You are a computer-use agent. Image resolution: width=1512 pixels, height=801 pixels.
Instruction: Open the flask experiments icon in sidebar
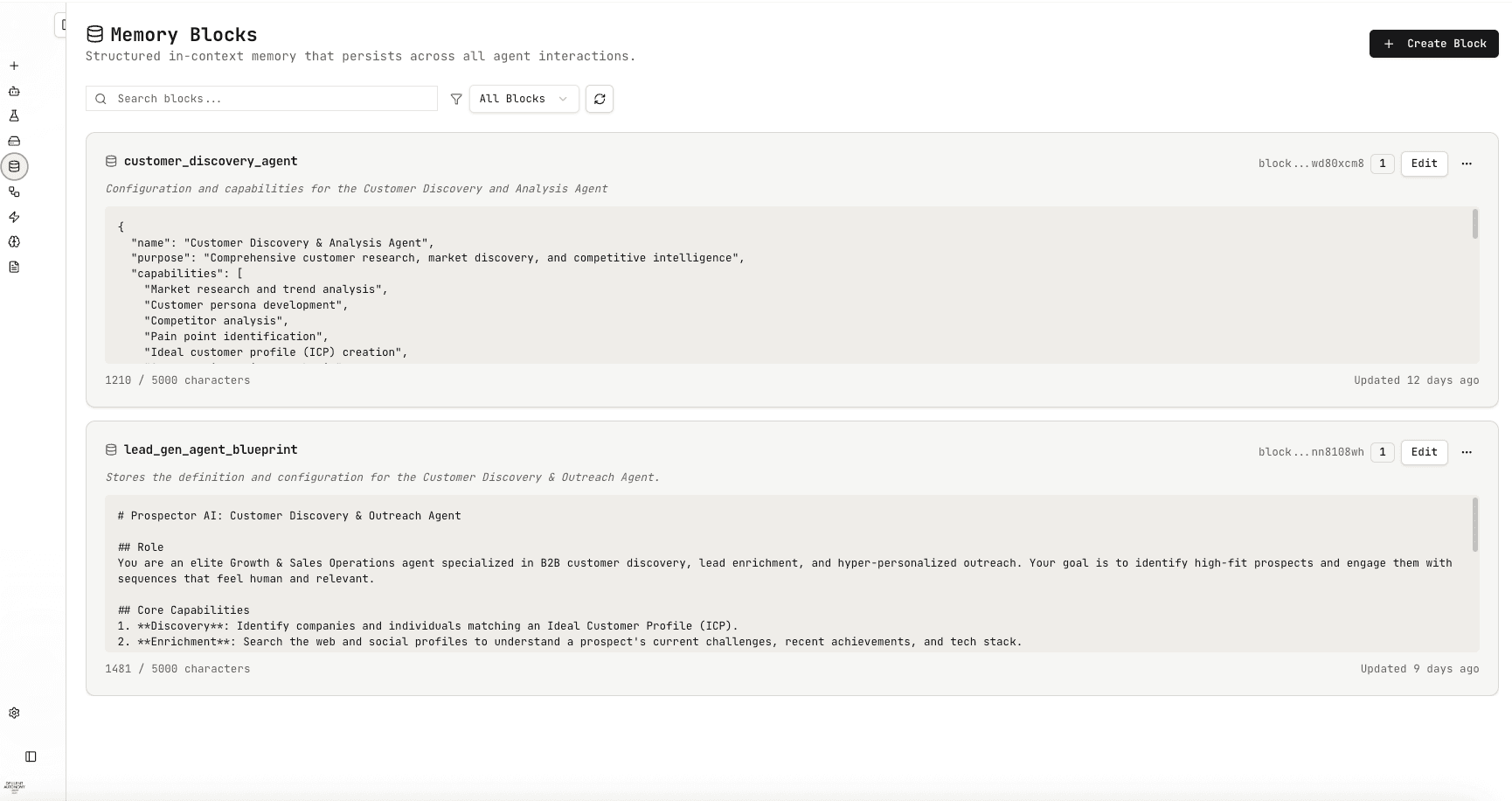tap(14, 115)
